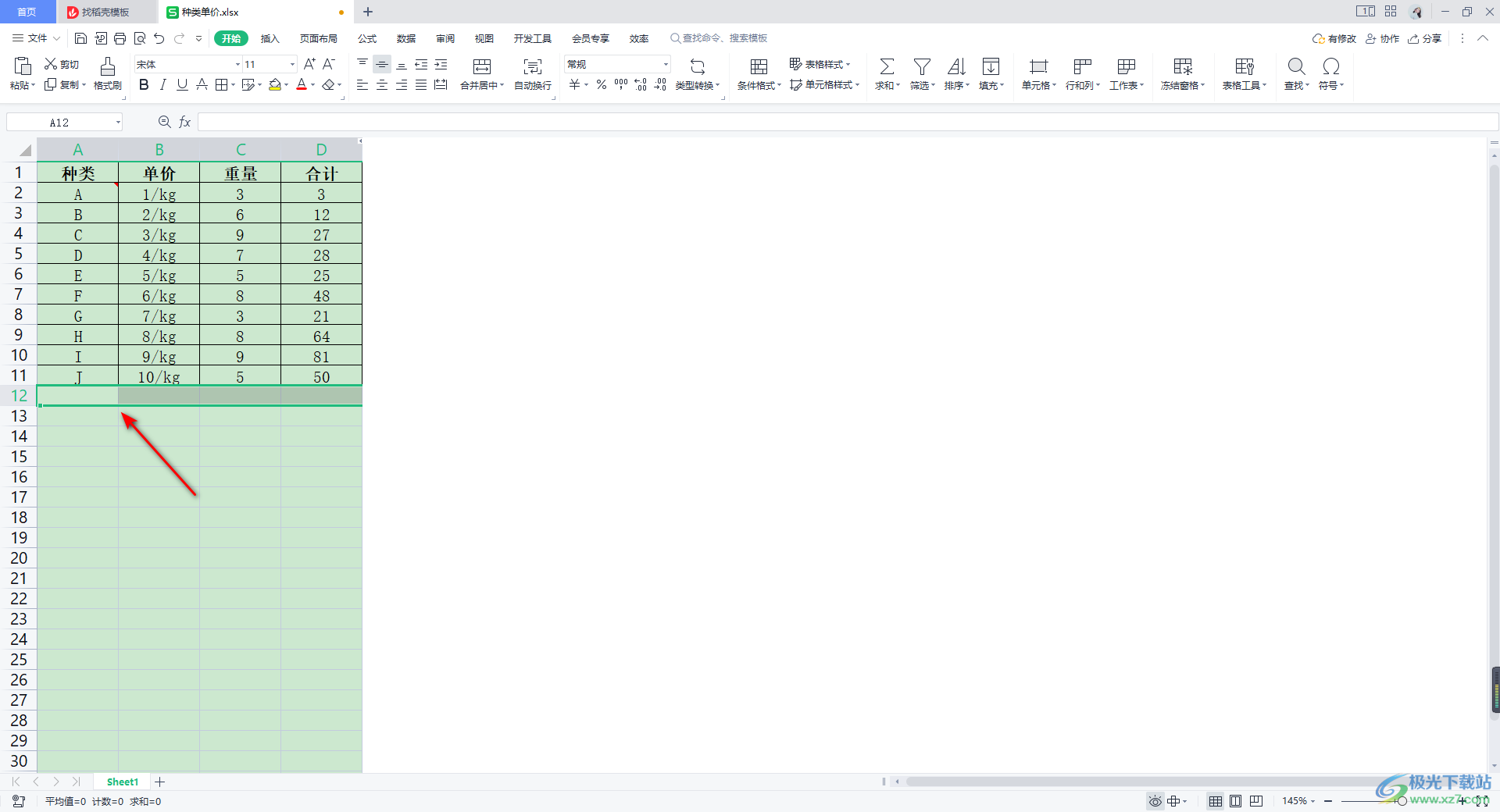The image size is (1500, 812).
Task: Apply thousands separator format
Action: click(x=621, y=84)
